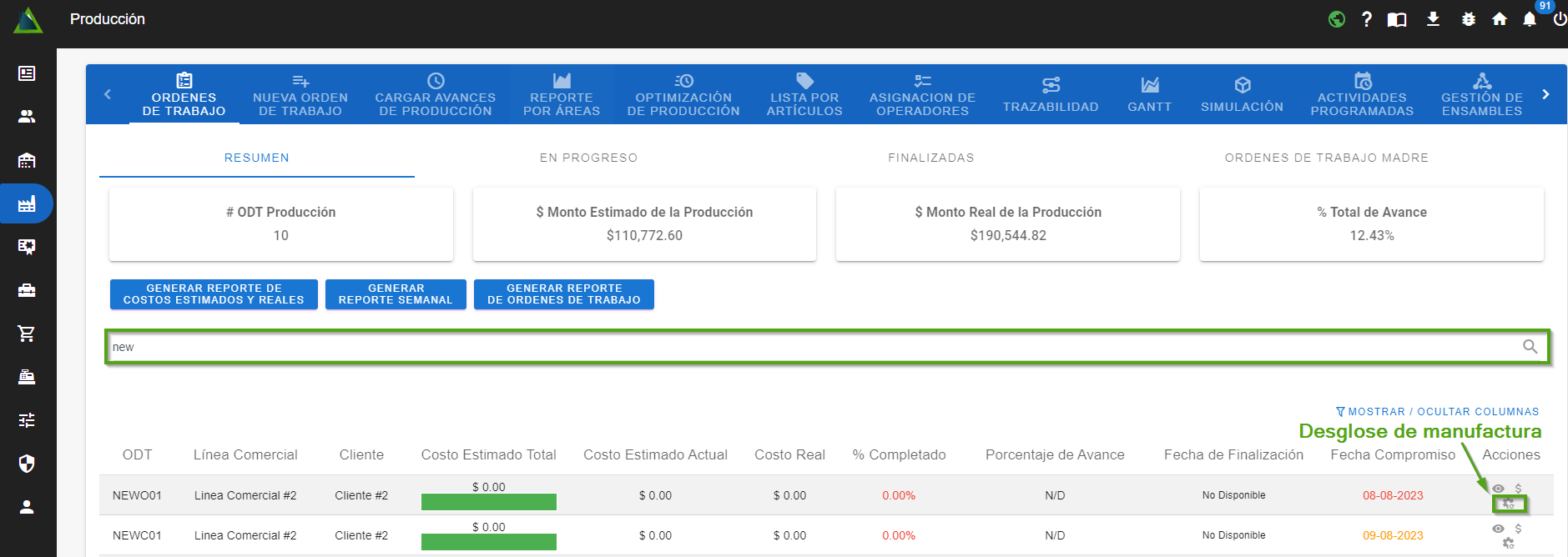This screenshot has width=1568, height=557.
Task: View NEWC01 order with eye icon
Action: (x=1498, y=529)
